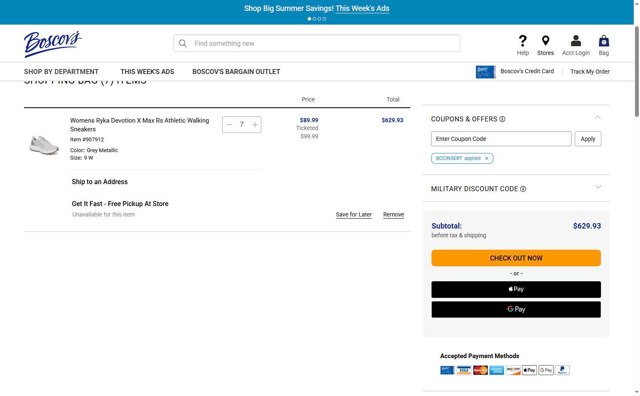Select the PayPal payment method icon
Screen dimensions: 640x396
tap(562, 370)
